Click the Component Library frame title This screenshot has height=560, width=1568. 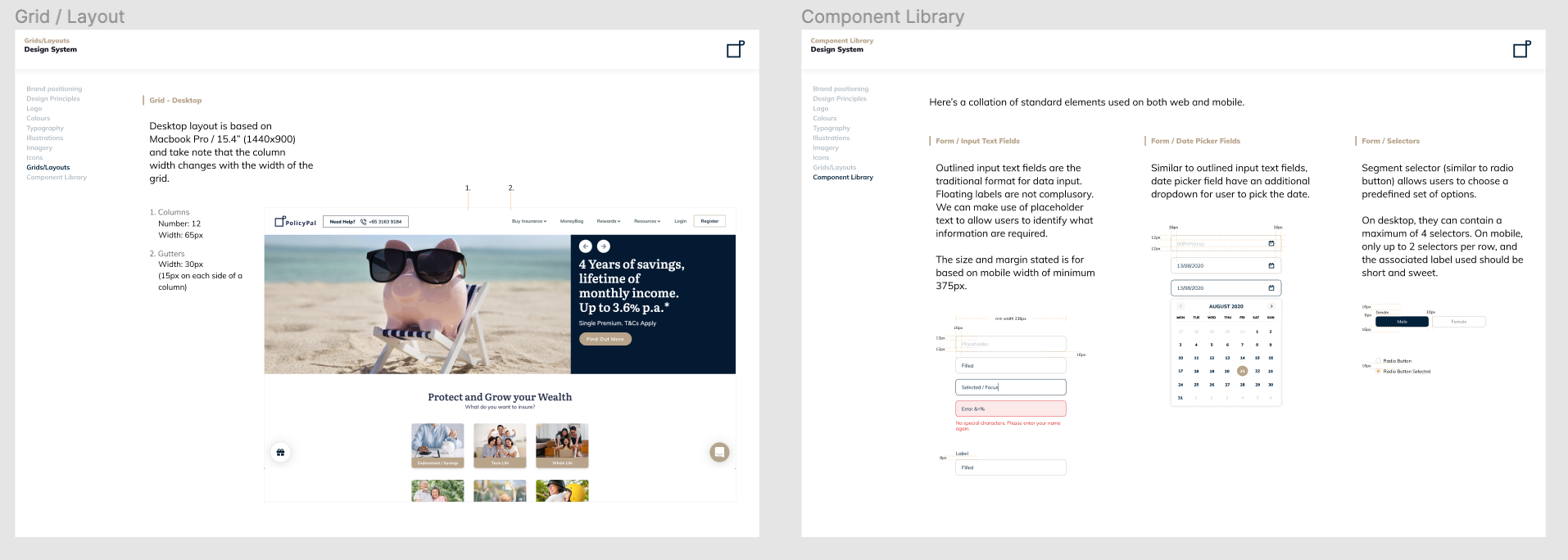click(x=882, y=16)
